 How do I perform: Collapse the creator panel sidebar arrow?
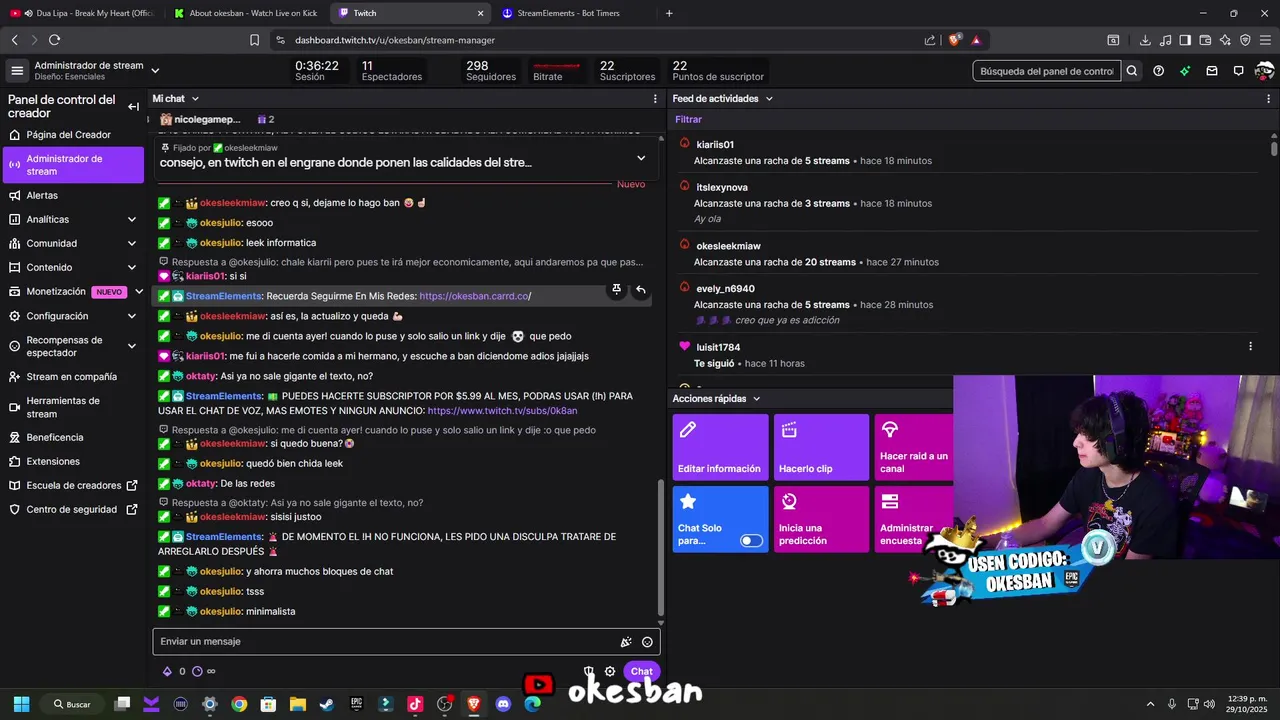pyautogui.click(x=133, y=106)
